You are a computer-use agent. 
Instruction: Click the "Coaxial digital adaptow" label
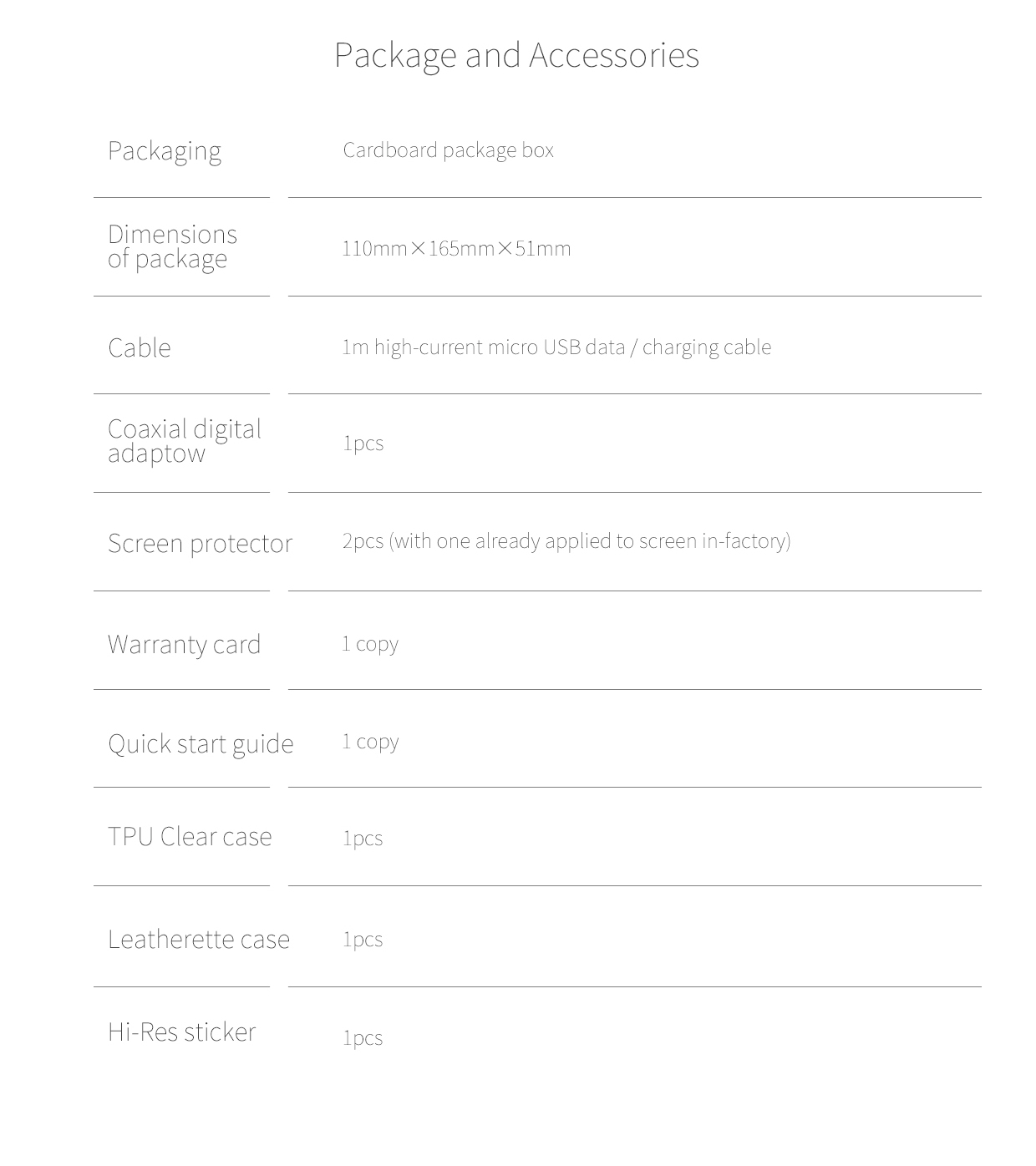(x=184, y=441)
